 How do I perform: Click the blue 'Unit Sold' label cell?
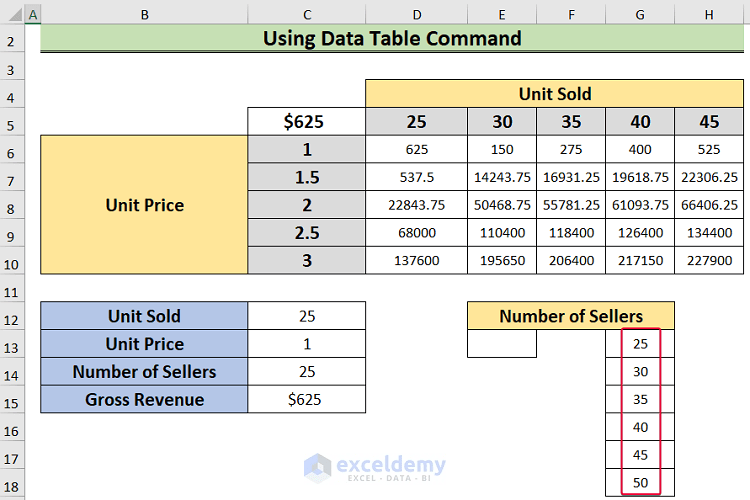point(144,316)
